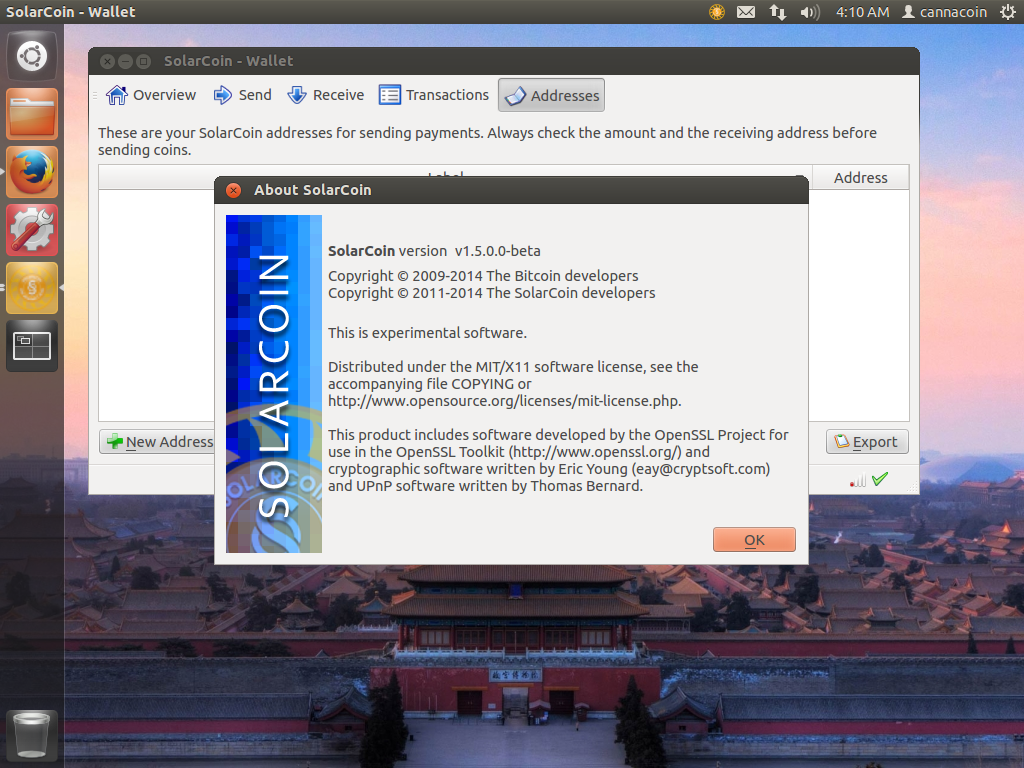Click the SolarCoin launcher icon
This screenshot has height=768, width=1024.
click(x=32, y=288)
